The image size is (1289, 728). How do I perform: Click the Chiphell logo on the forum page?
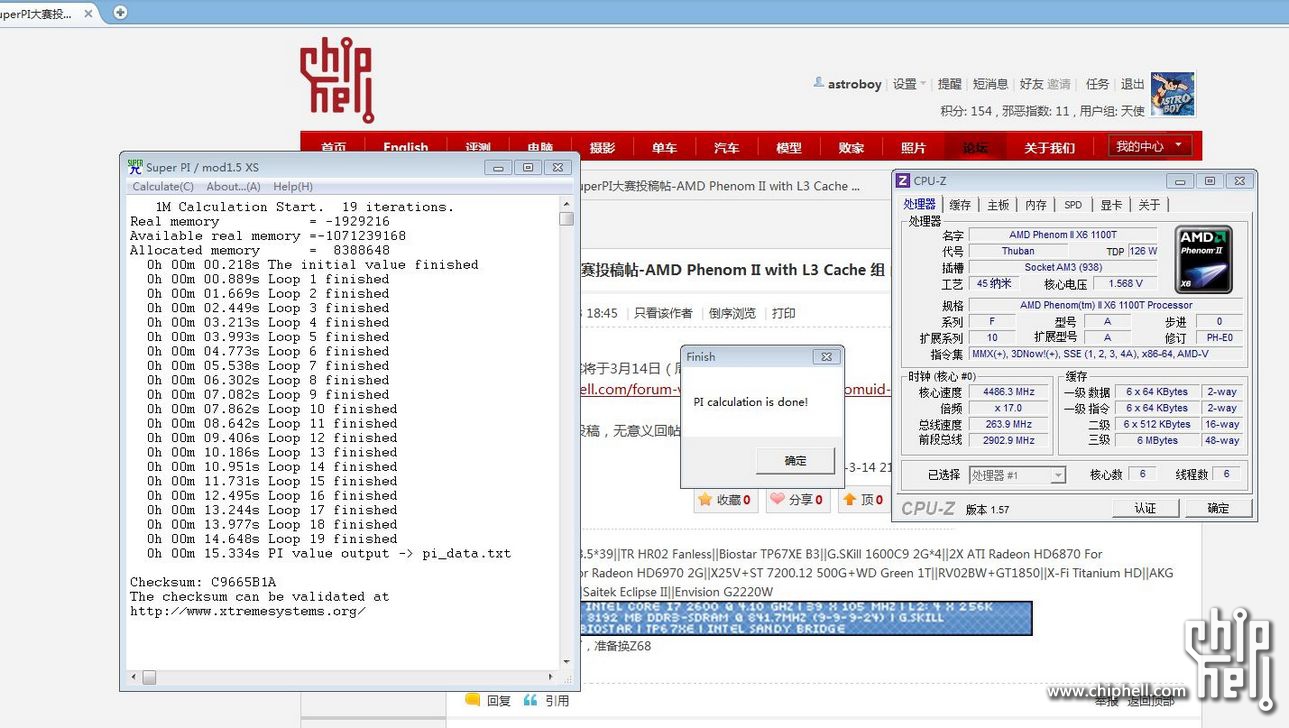pyautogui.click(x=338, y=80)
